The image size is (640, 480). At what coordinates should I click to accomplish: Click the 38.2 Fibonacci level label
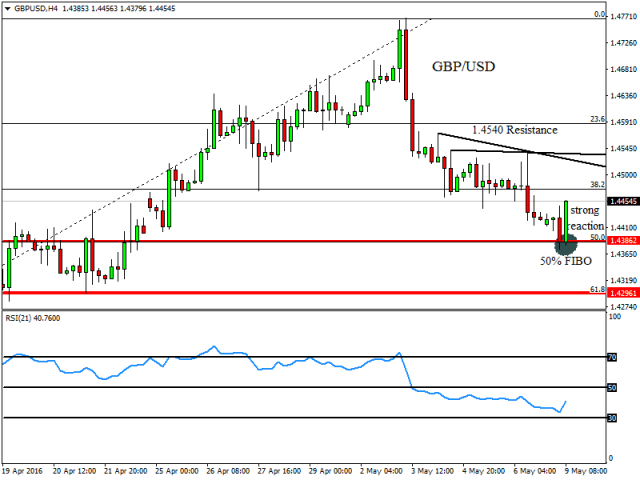click(598, 184)
